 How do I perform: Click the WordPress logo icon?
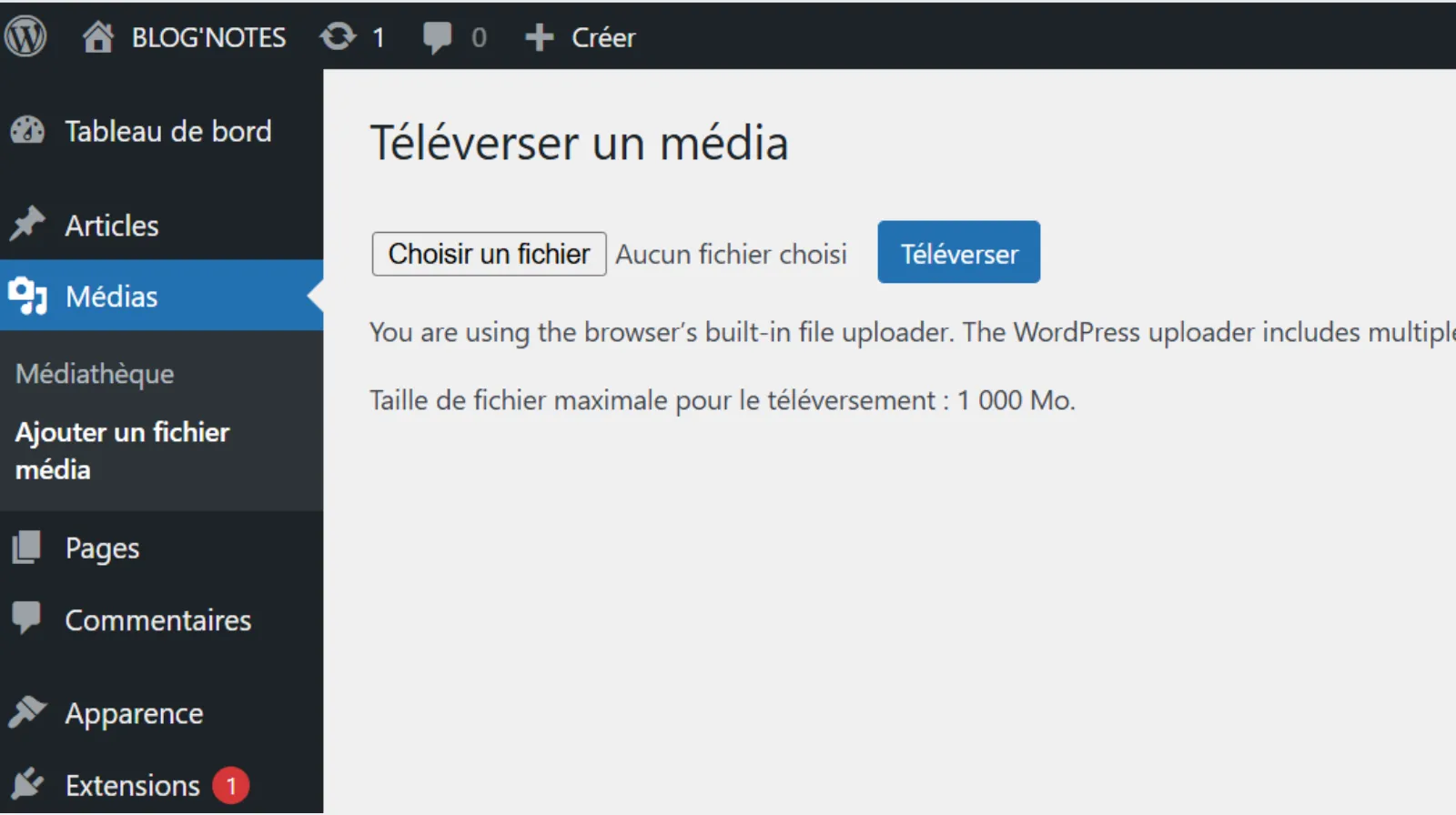coord(25,37)
